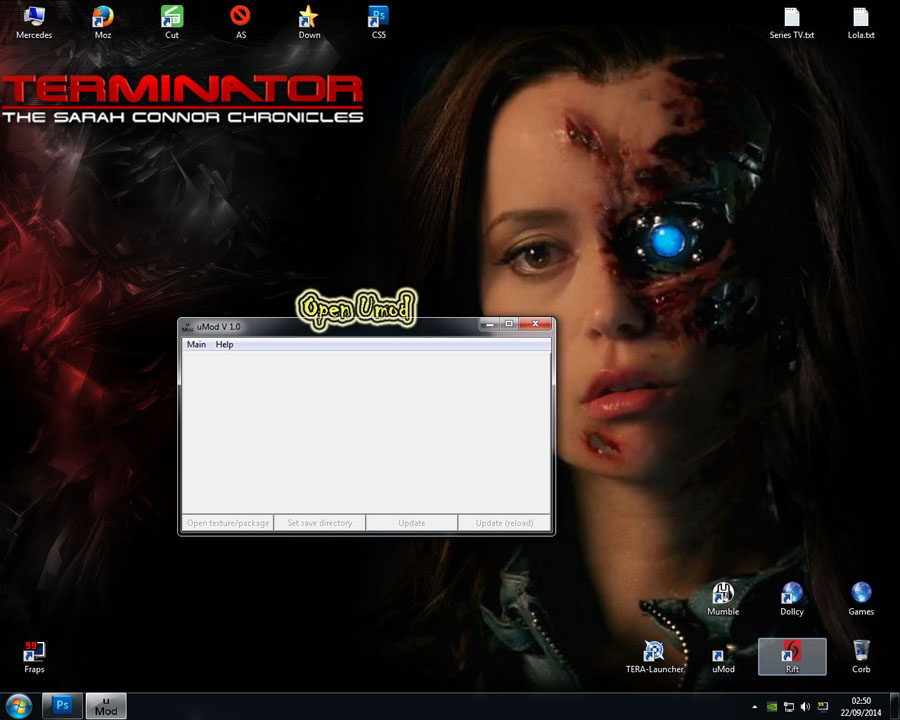Screen dimensions: 900x720
Task: Click the taskbar clock showing 02:50
Action: 860,706
